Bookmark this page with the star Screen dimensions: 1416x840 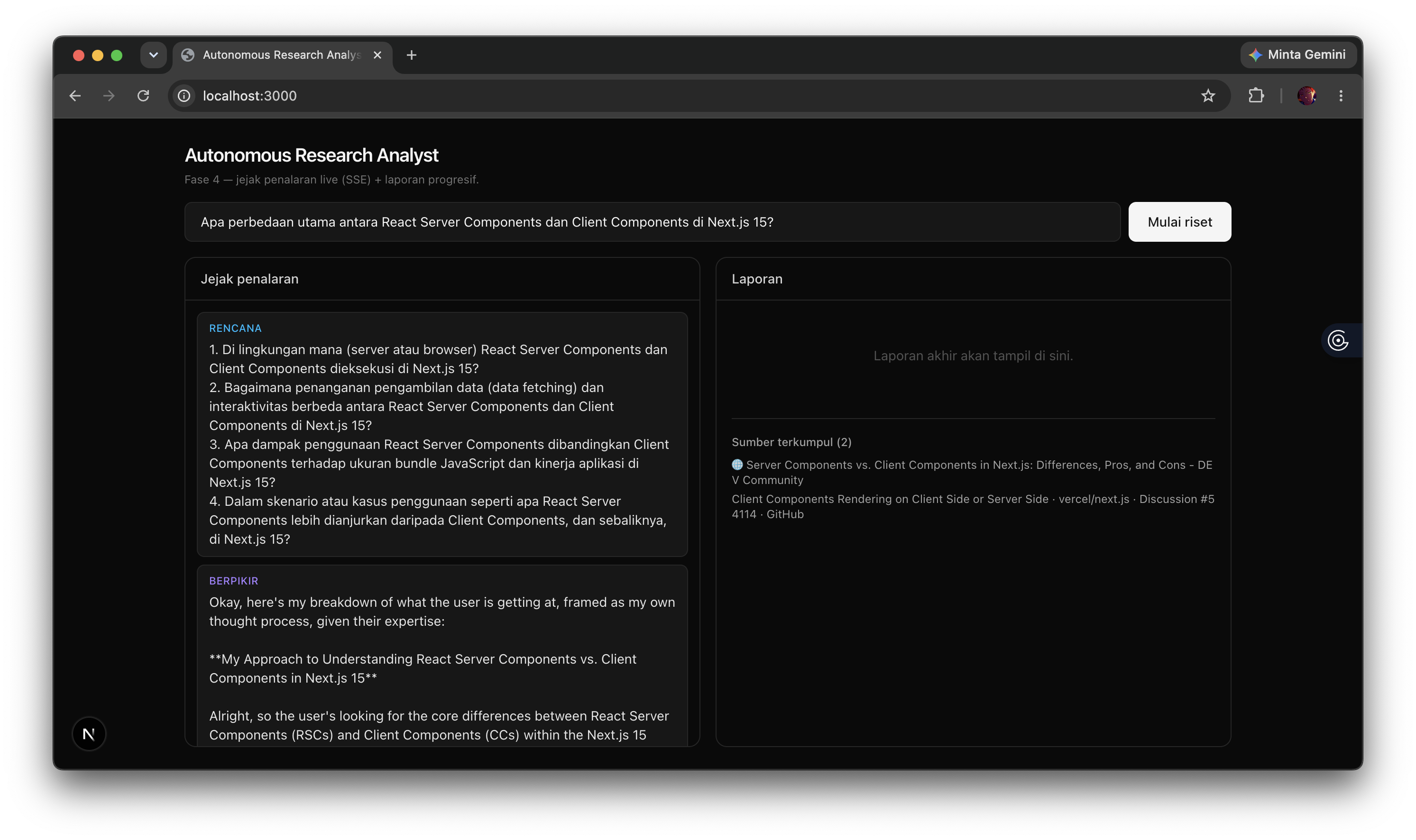[x=1208, y=96]
